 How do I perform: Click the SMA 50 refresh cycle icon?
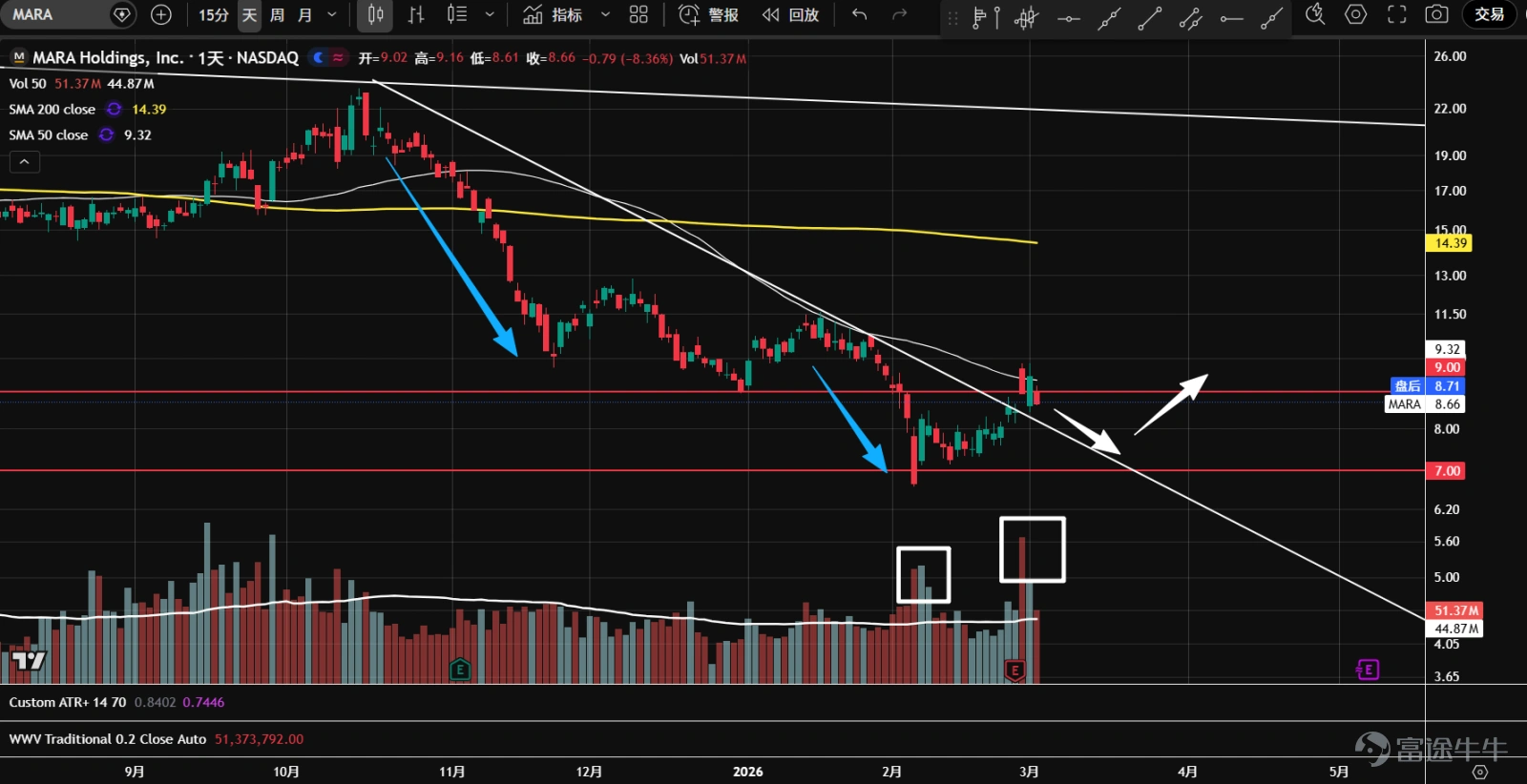(107, 135)
